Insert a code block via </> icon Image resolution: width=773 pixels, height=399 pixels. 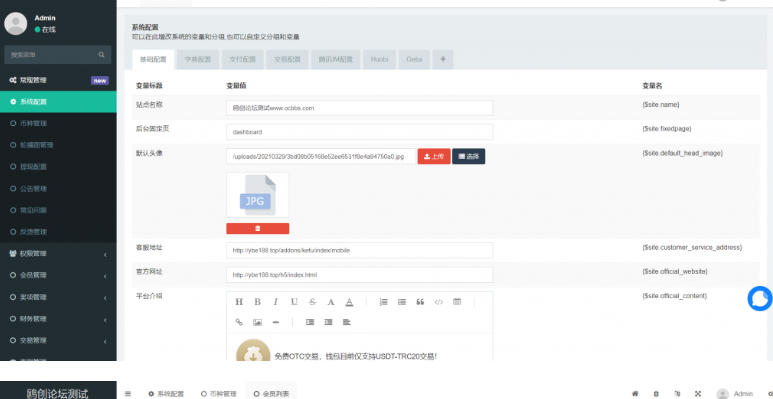438,302
